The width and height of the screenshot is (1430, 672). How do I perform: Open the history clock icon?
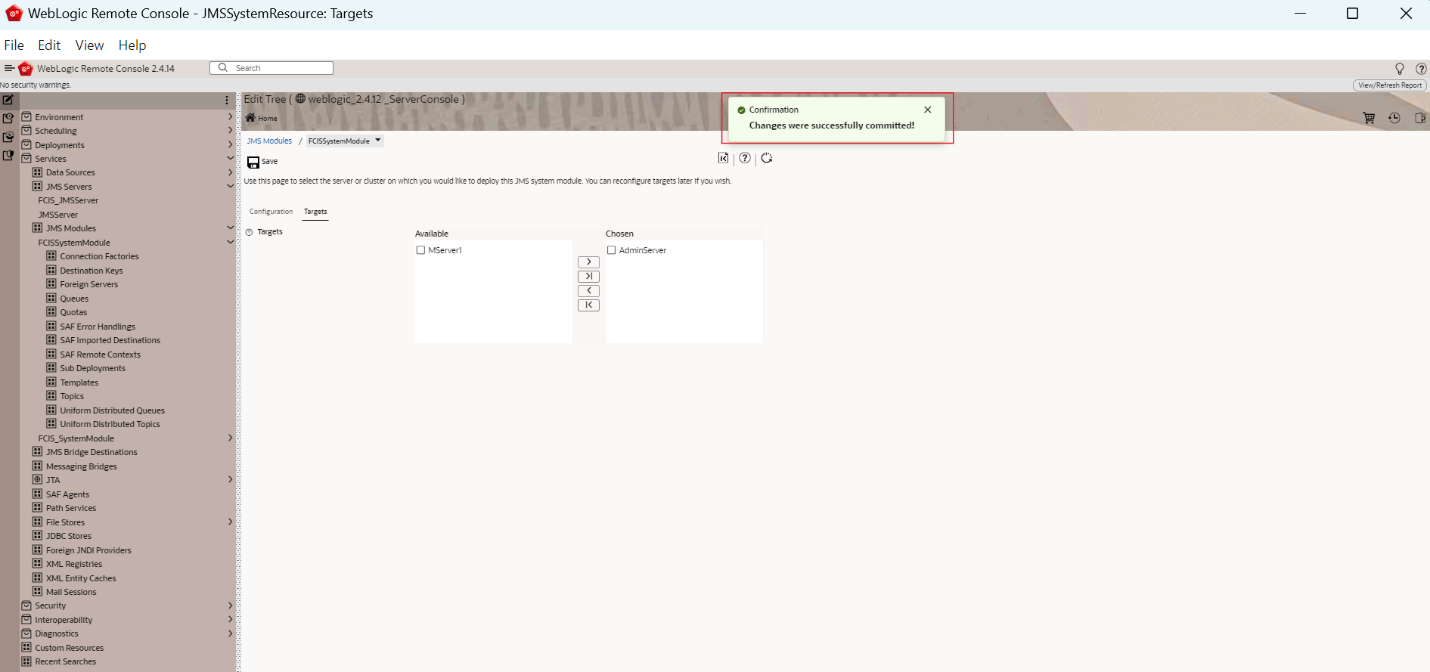[1394, 118]
